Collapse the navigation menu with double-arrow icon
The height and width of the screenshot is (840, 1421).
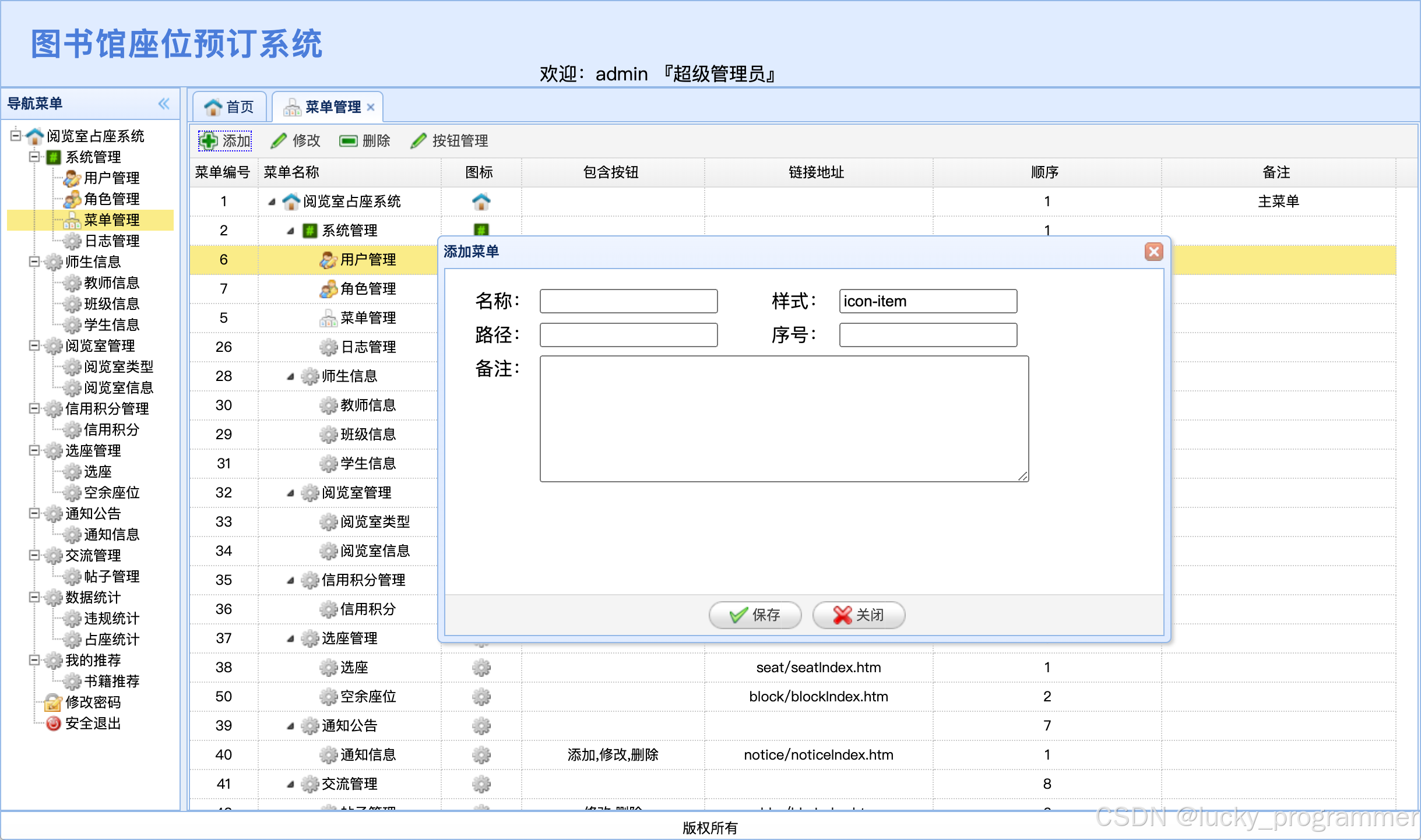pos(164,104)
